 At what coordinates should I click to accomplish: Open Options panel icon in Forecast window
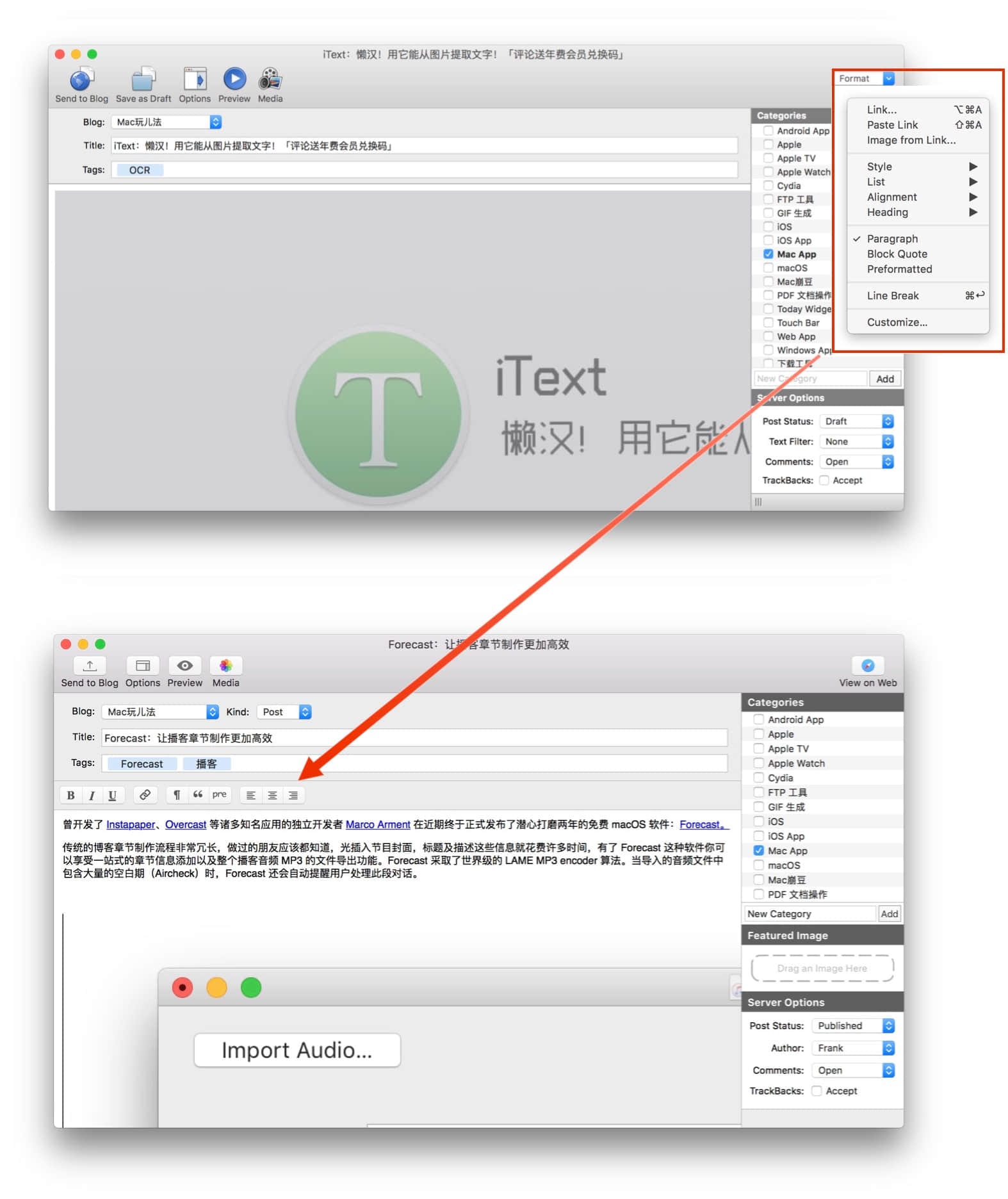[x=143, y=665]
